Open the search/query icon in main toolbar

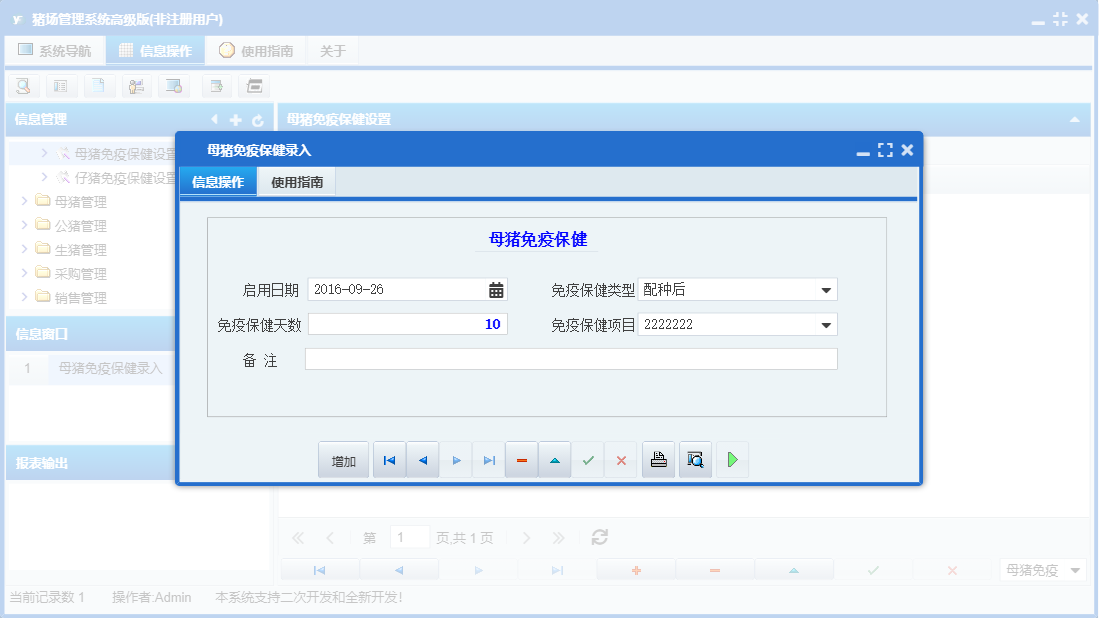coord(22,86)
